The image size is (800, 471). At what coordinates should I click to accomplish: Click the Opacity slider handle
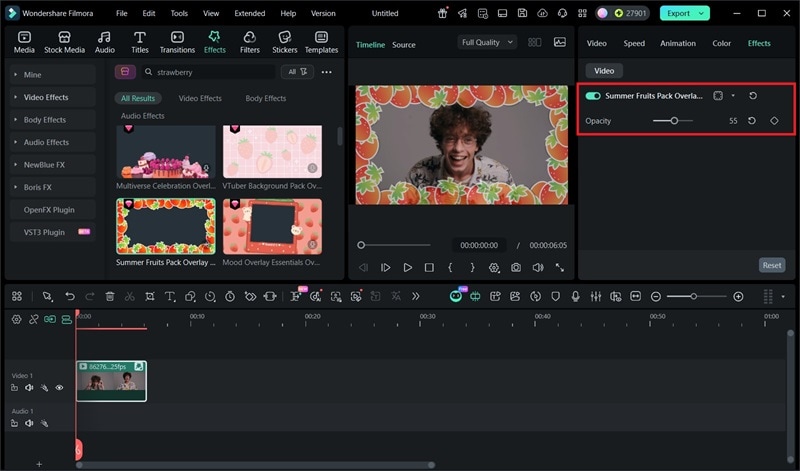(x=675, y=121)
